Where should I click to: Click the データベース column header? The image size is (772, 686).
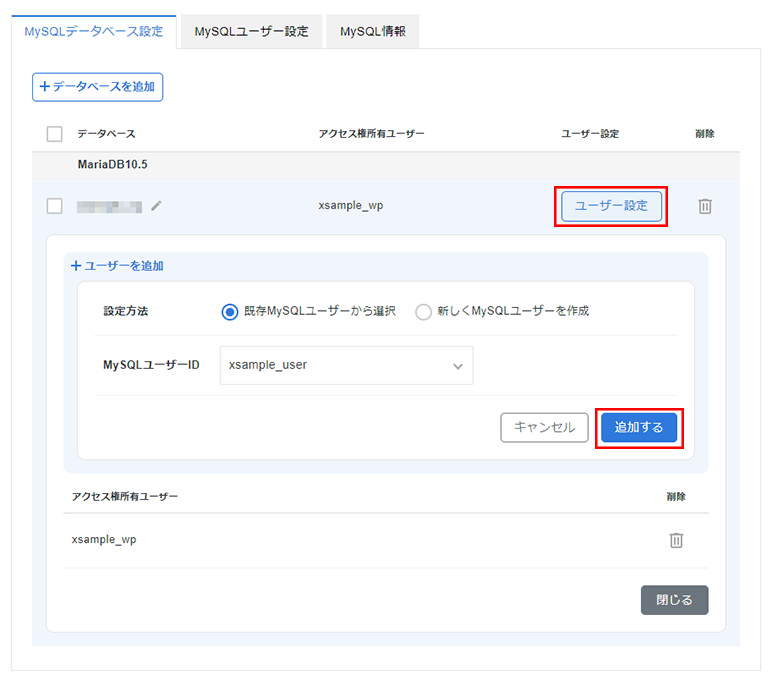point(106,134)
